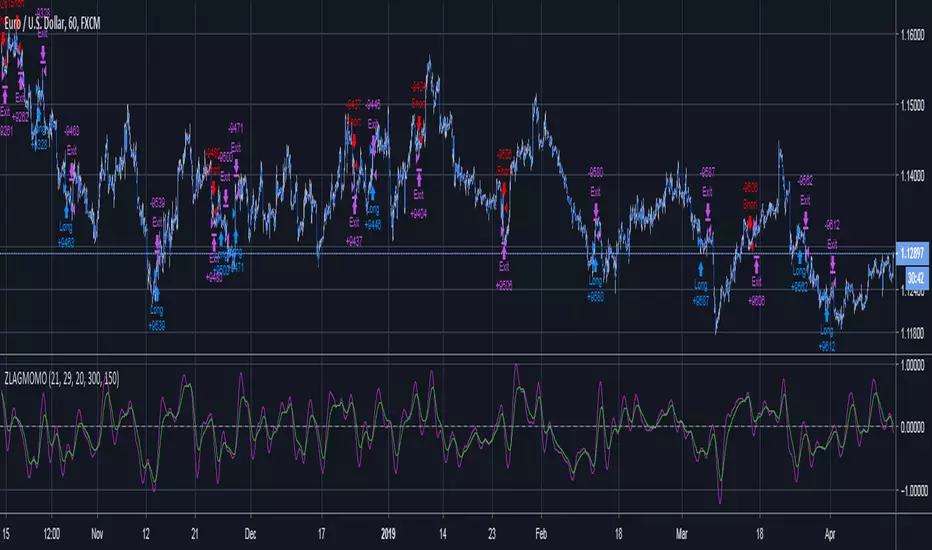The height and width of the screenshot is (550, 932).
Task: Select the purple Exit arrow marked +9437
Action: pos(354,206)
